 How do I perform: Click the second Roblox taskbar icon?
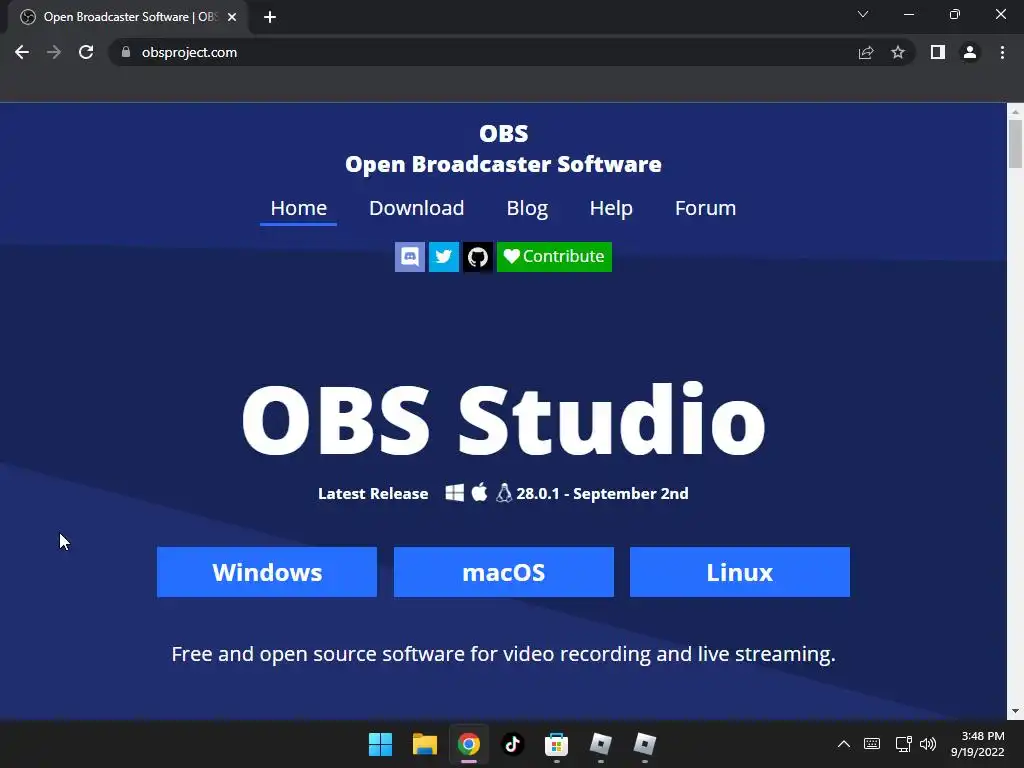(x=645, y=744)
